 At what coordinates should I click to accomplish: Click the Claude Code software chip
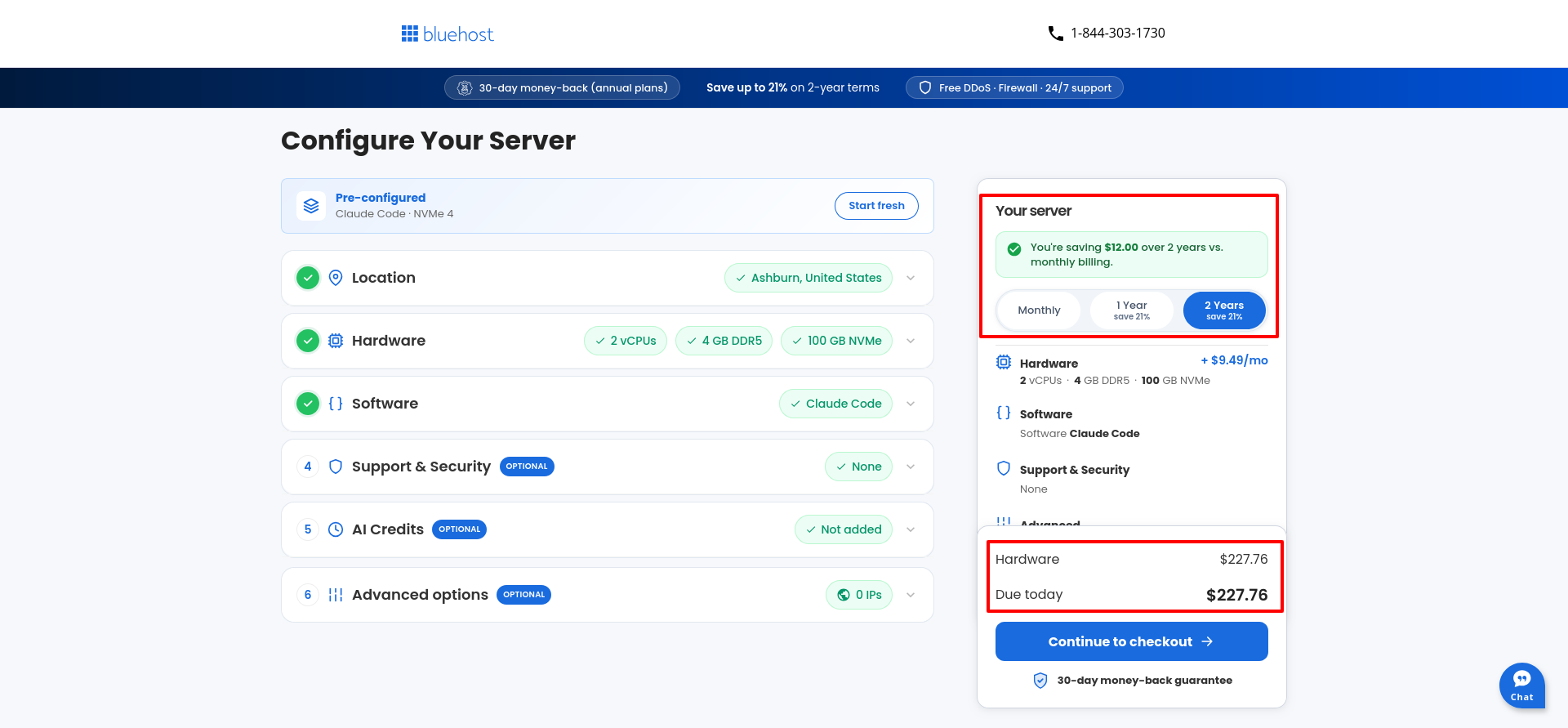[x=835, y=404]
